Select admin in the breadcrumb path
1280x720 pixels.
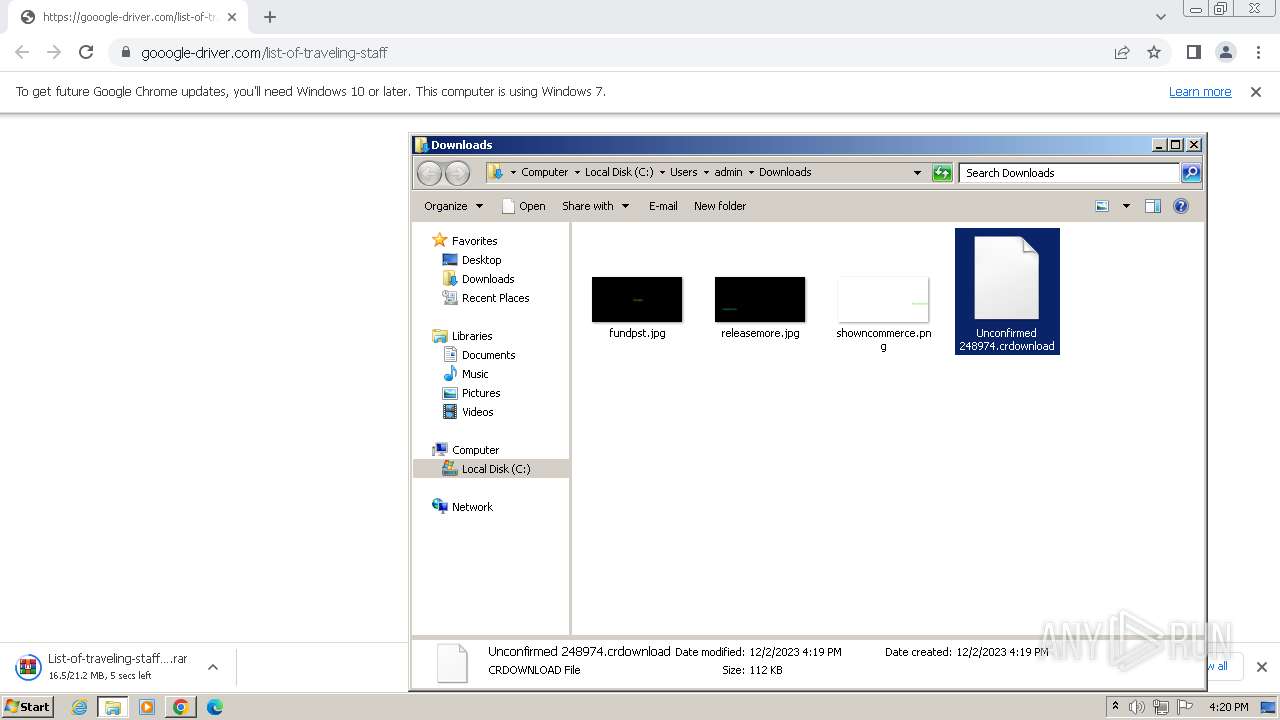click(x=728, y=172)
